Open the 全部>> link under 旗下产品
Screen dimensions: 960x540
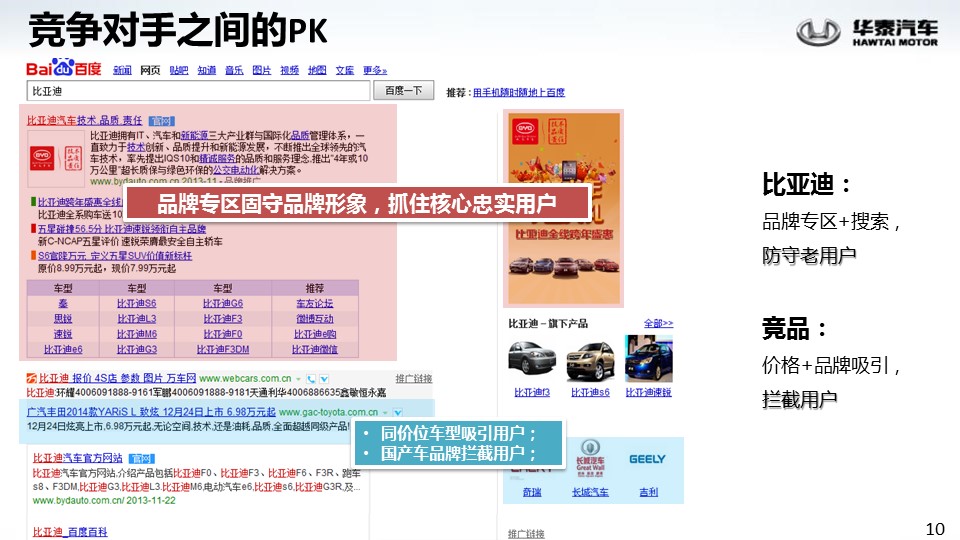pos(658,323)
